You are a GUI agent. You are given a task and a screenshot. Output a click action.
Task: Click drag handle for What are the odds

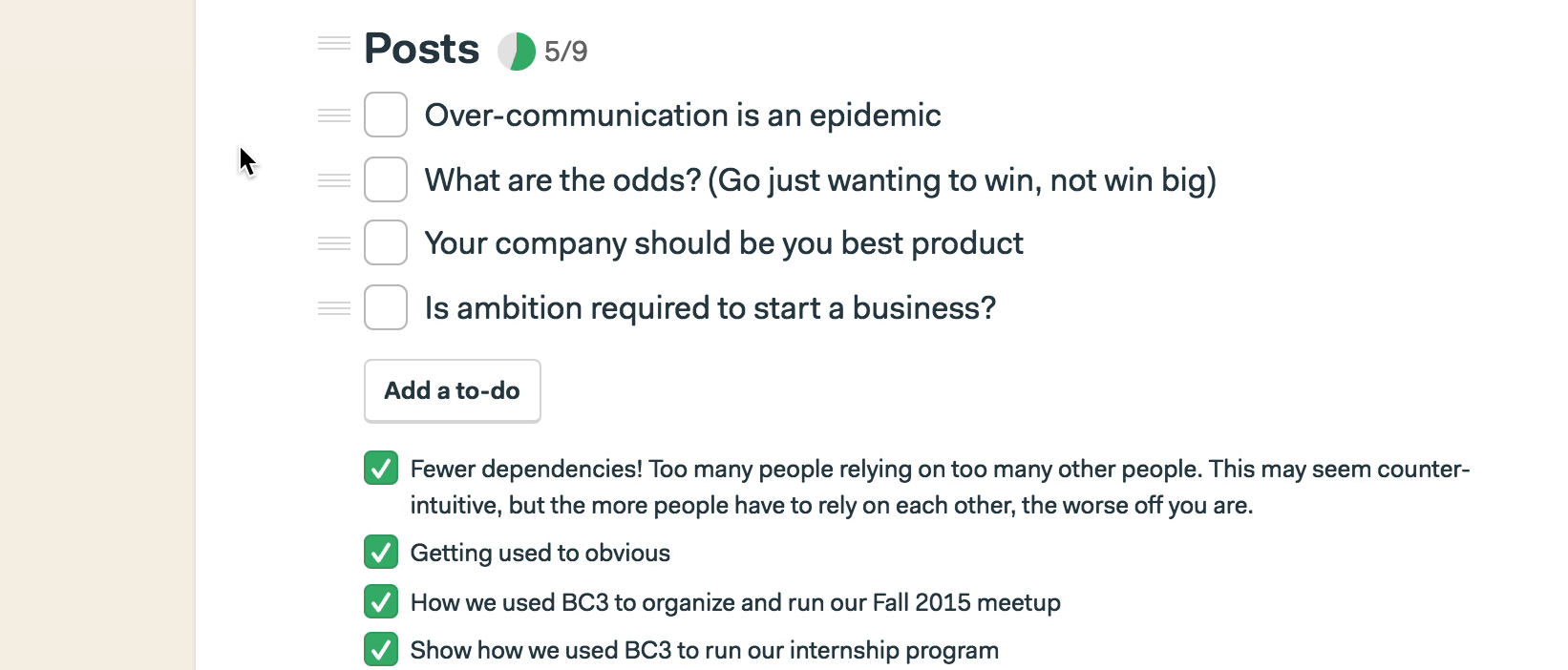(x=334, y=180)
